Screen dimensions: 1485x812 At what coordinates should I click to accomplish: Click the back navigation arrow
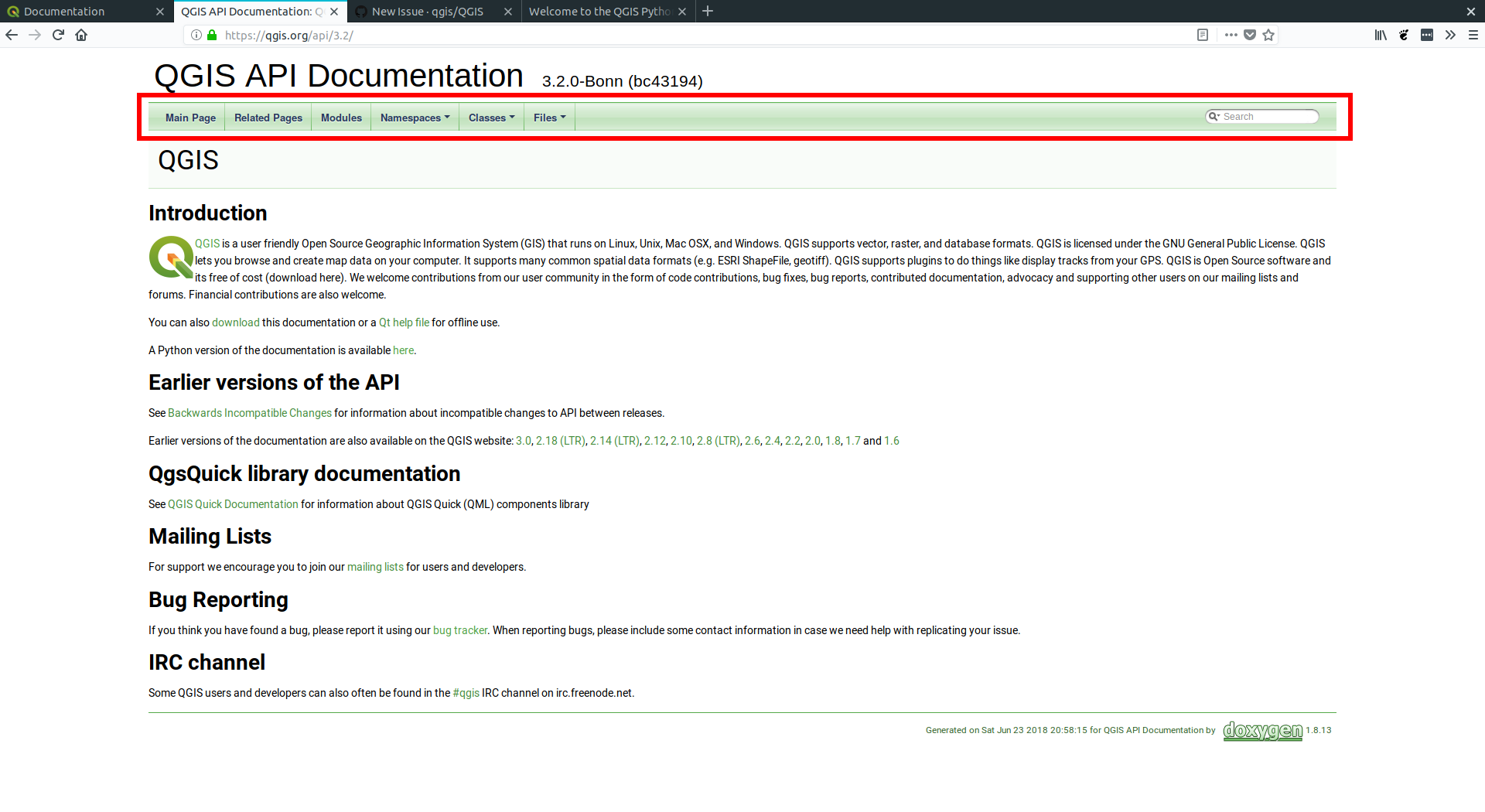12,35
